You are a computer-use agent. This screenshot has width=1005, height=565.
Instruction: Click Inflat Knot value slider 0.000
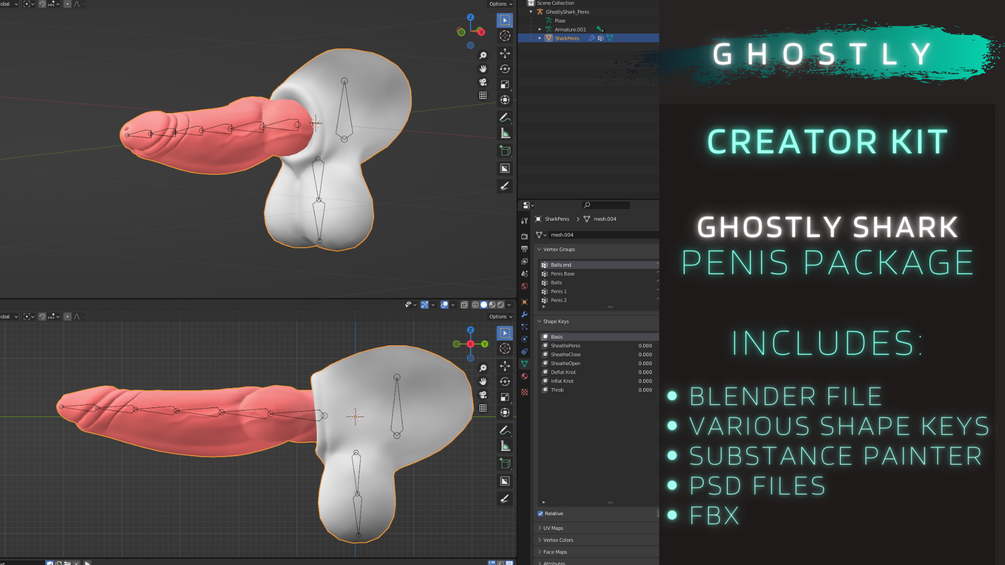coord(645,381)
